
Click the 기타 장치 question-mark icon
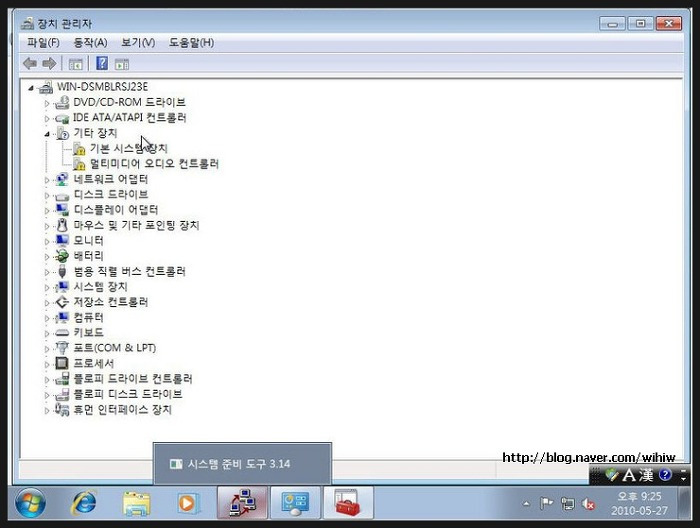click(x=62, y=133)
